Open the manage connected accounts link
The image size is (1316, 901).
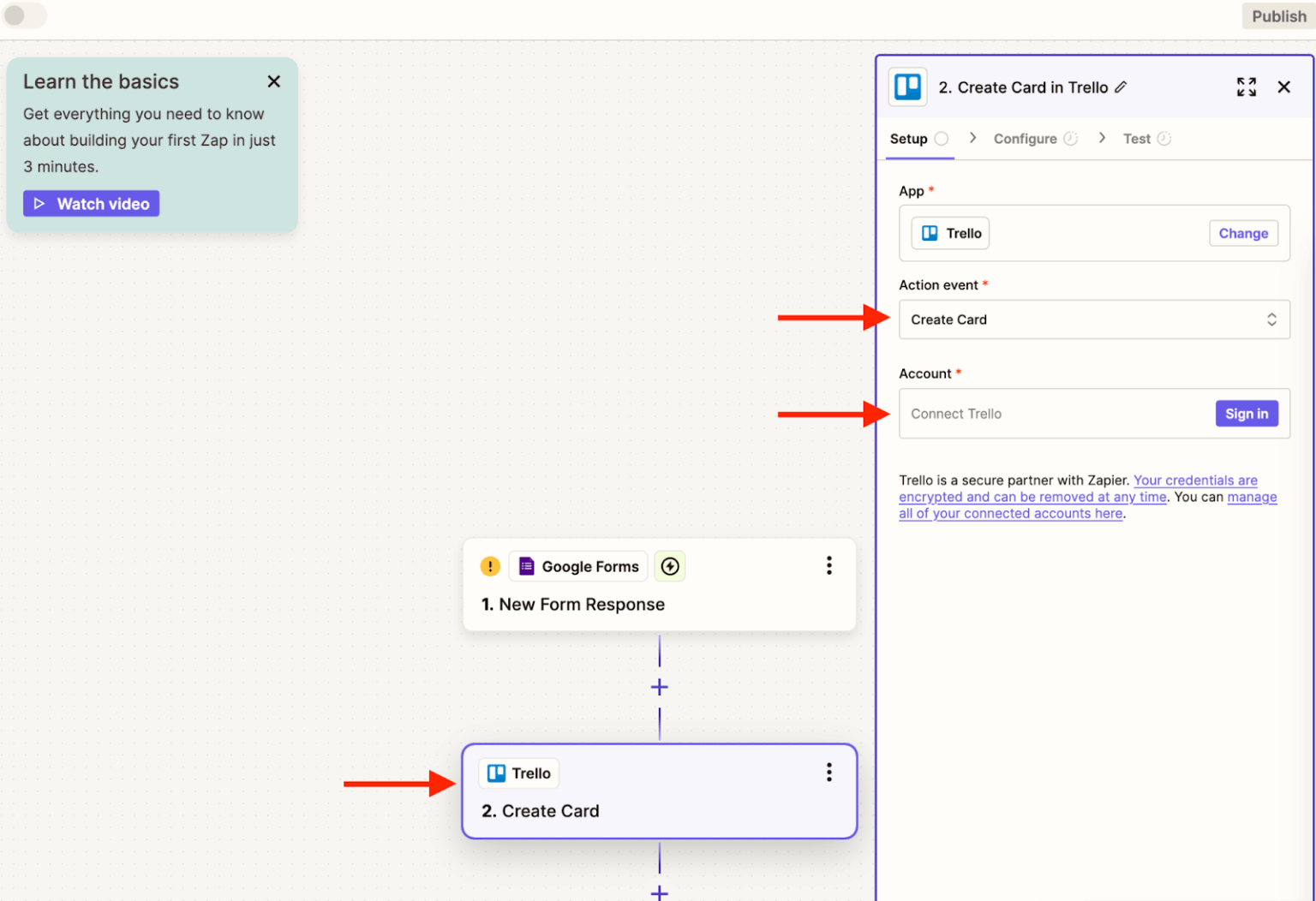(1010, 513)
